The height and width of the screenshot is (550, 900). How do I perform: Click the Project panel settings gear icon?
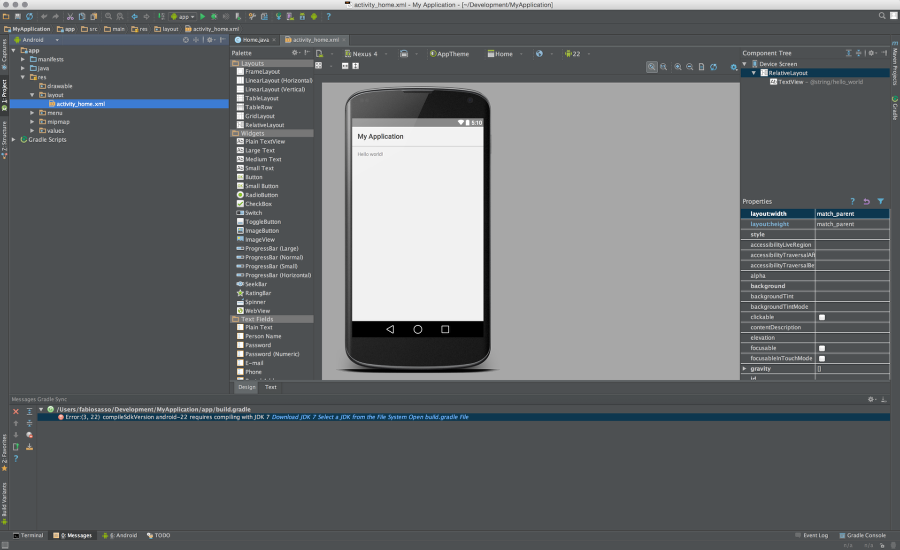click(x=210, y=40)
